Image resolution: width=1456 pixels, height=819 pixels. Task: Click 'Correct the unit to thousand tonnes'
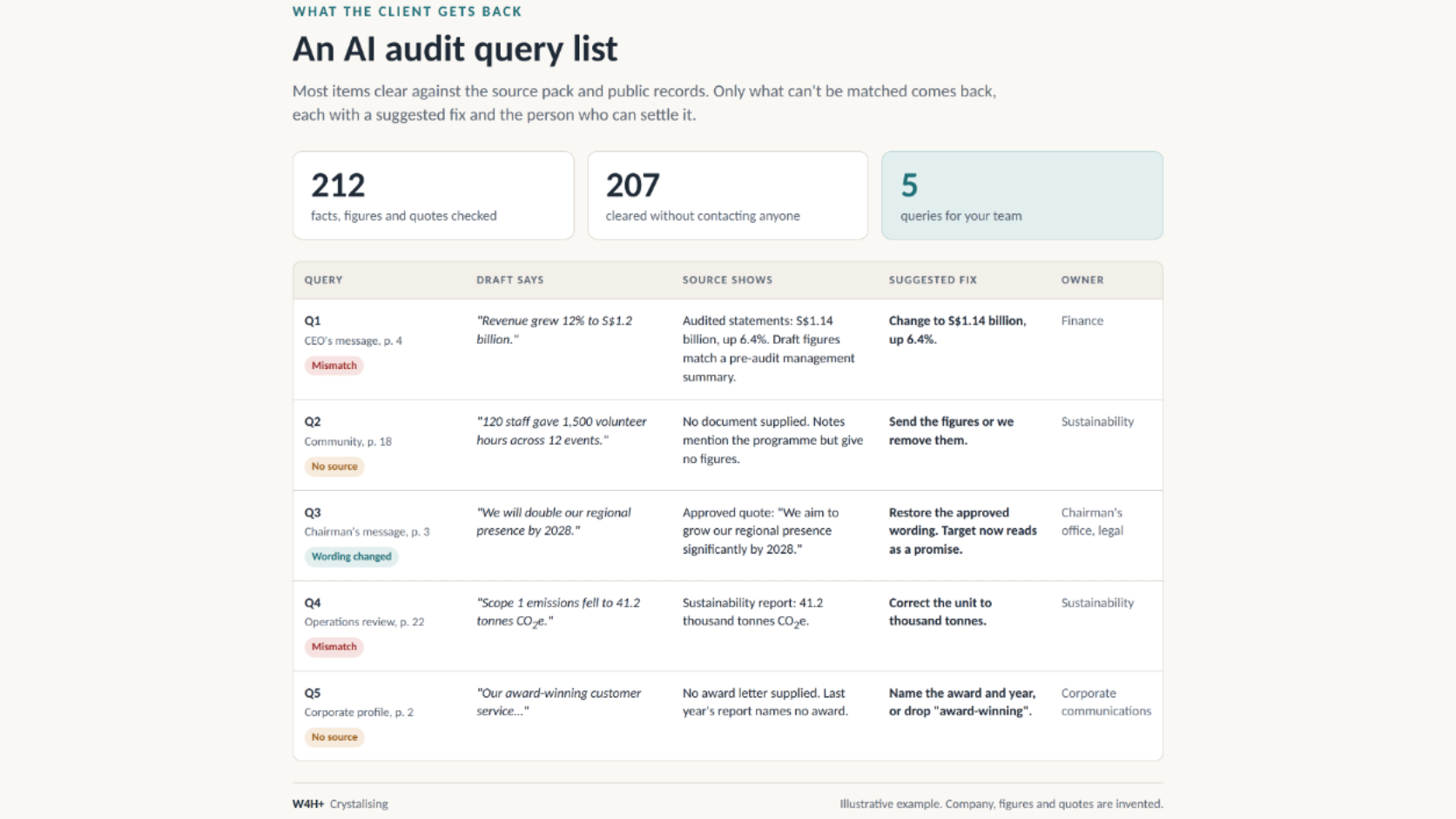coord(940,612)
